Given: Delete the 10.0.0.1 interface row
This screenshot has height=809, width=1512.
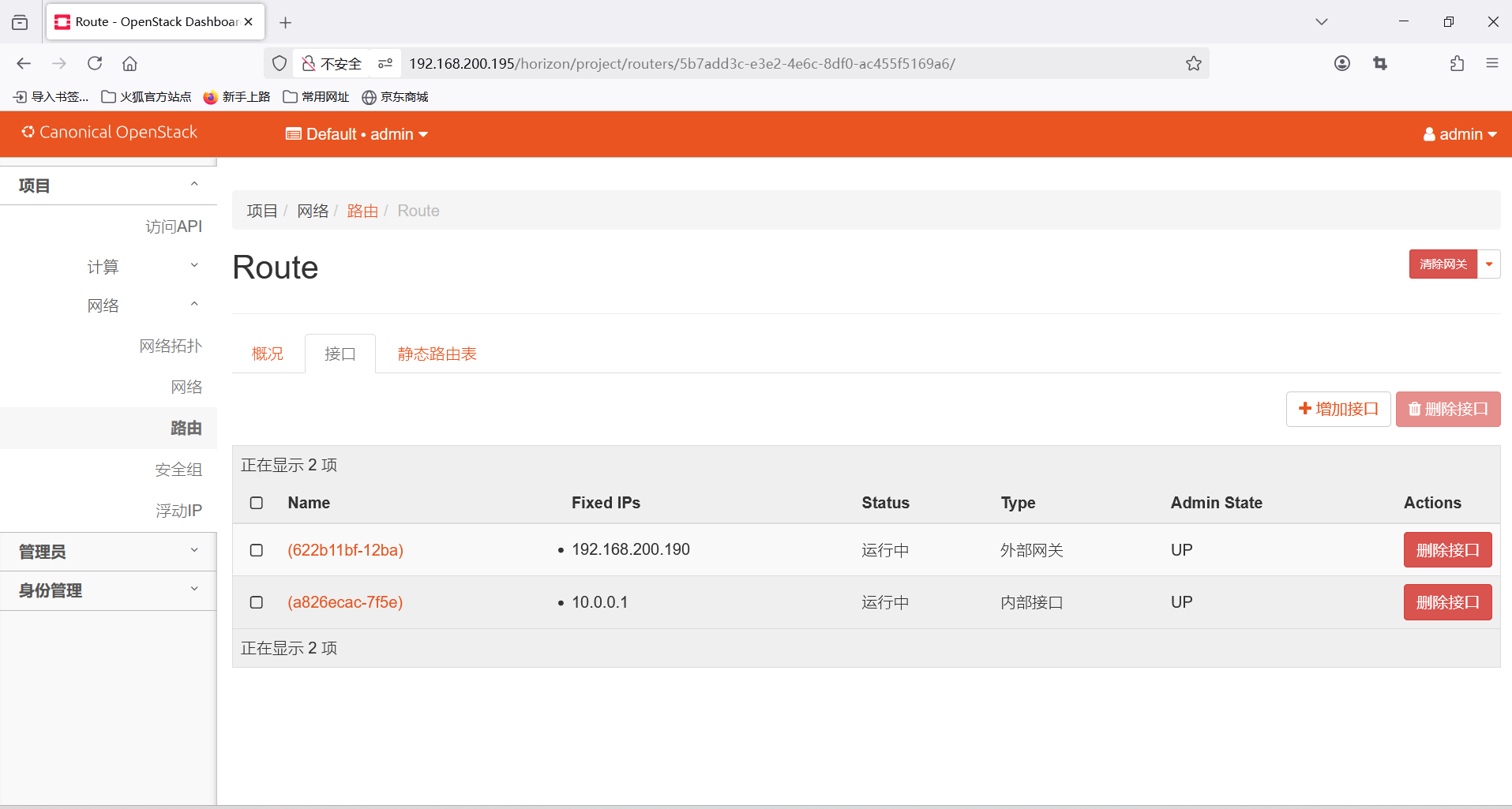Looking at the screenshot, I should click(x=1447, y=602).
